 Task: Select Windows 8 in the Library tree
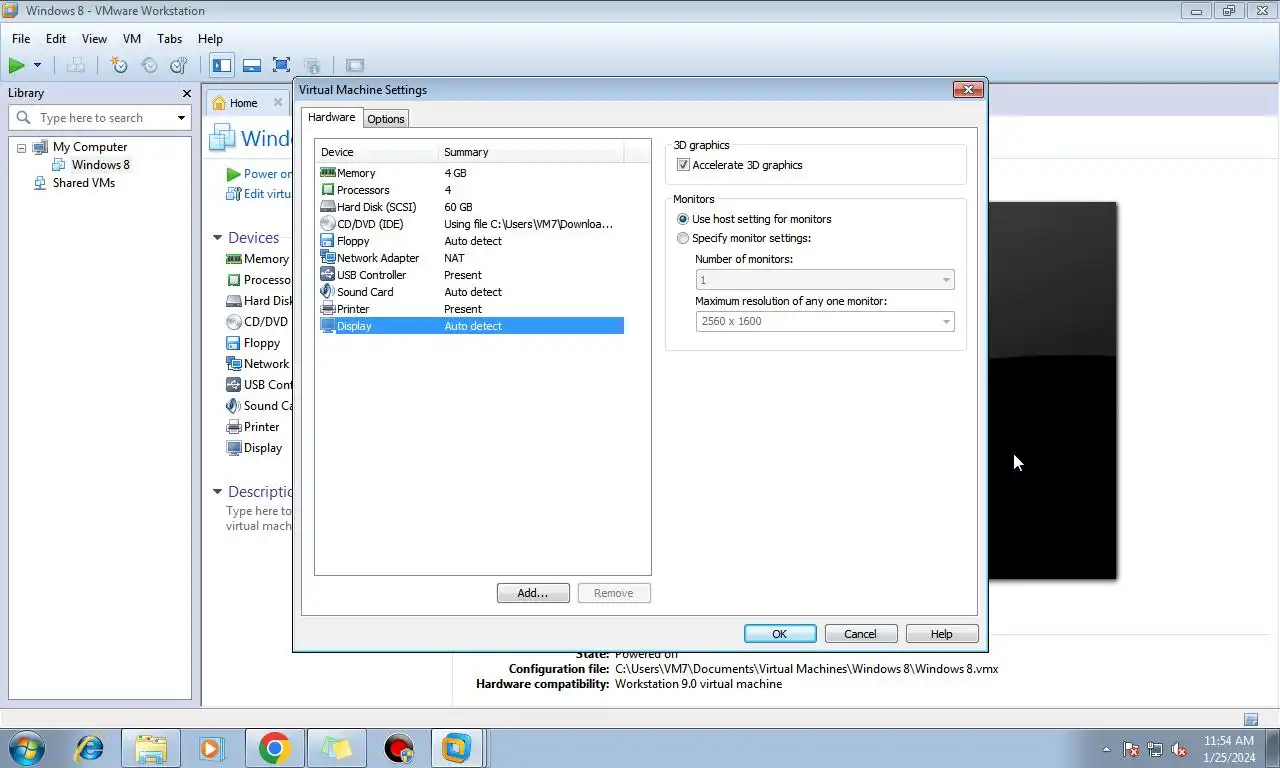(x=100, y=165)
